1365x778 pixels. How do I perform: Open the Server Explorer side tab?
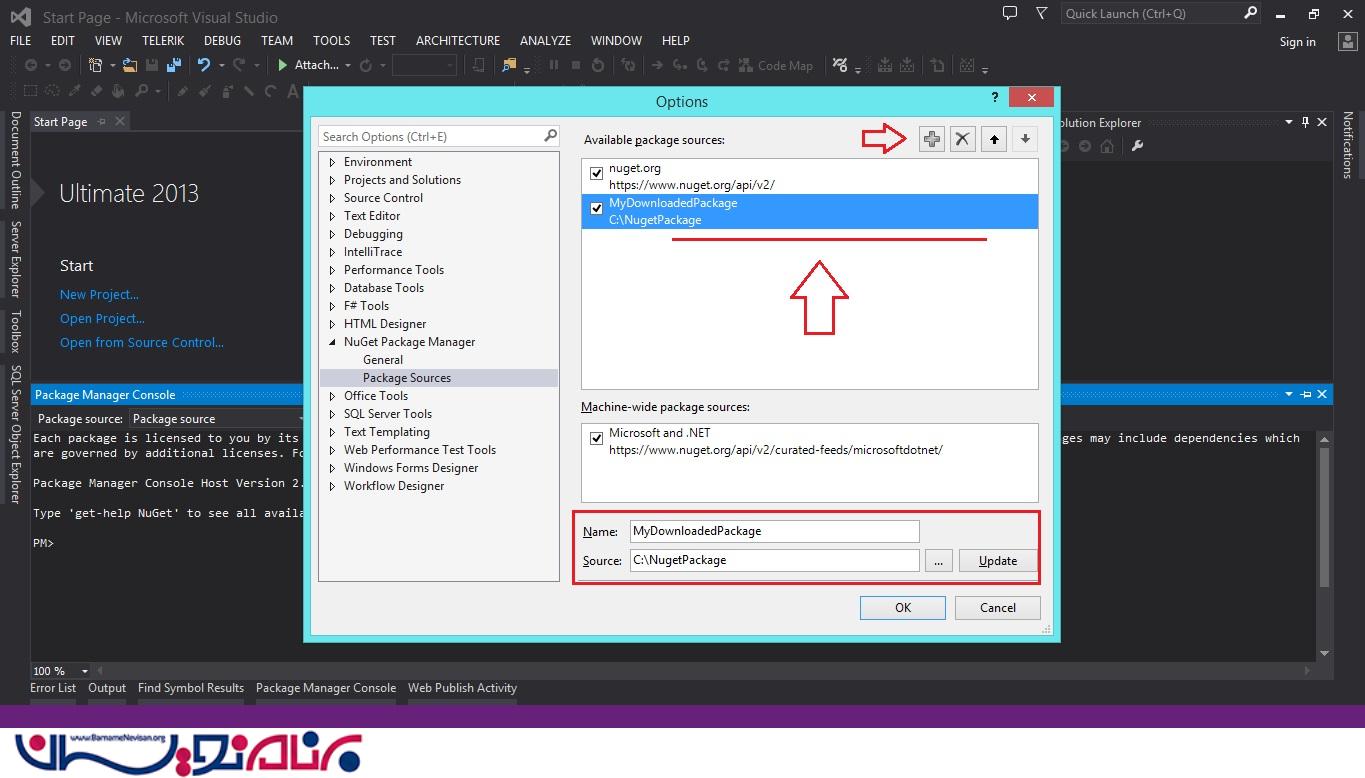(15, 259)
